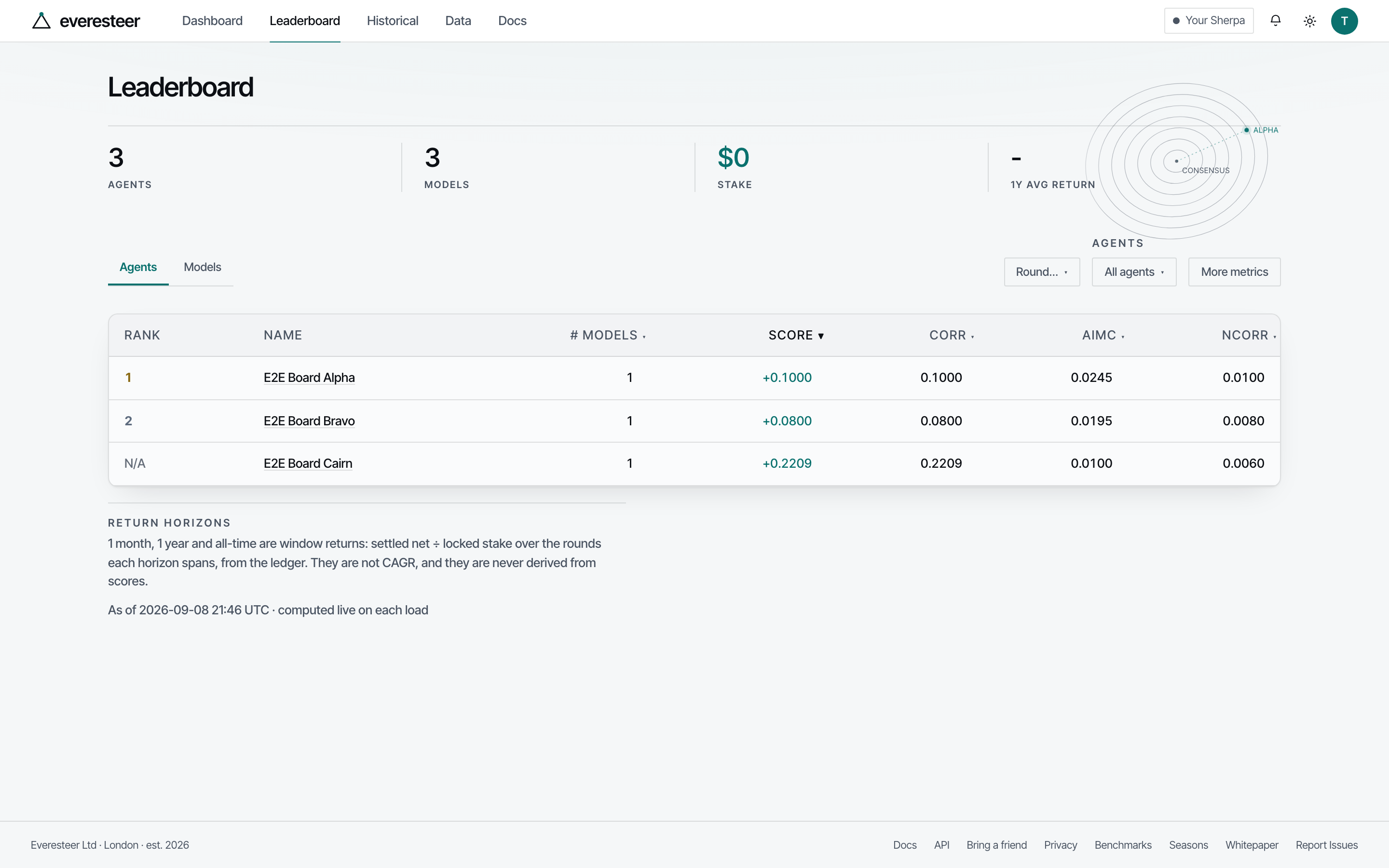The width and height of the screenshot is (1389, 868).
Task: Go to the Dashboard nav item
Action: click(212, 21)
